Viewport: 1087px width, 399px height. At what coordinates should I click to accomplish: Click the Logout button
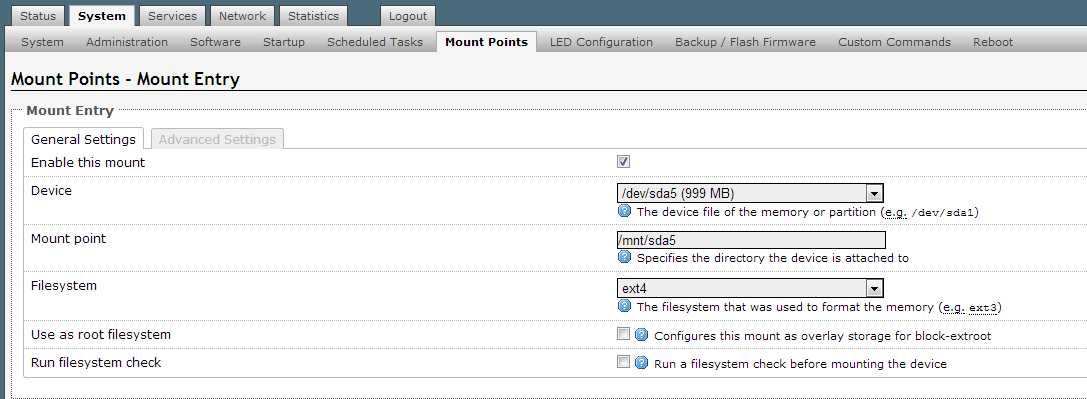(x=408, y=16)
